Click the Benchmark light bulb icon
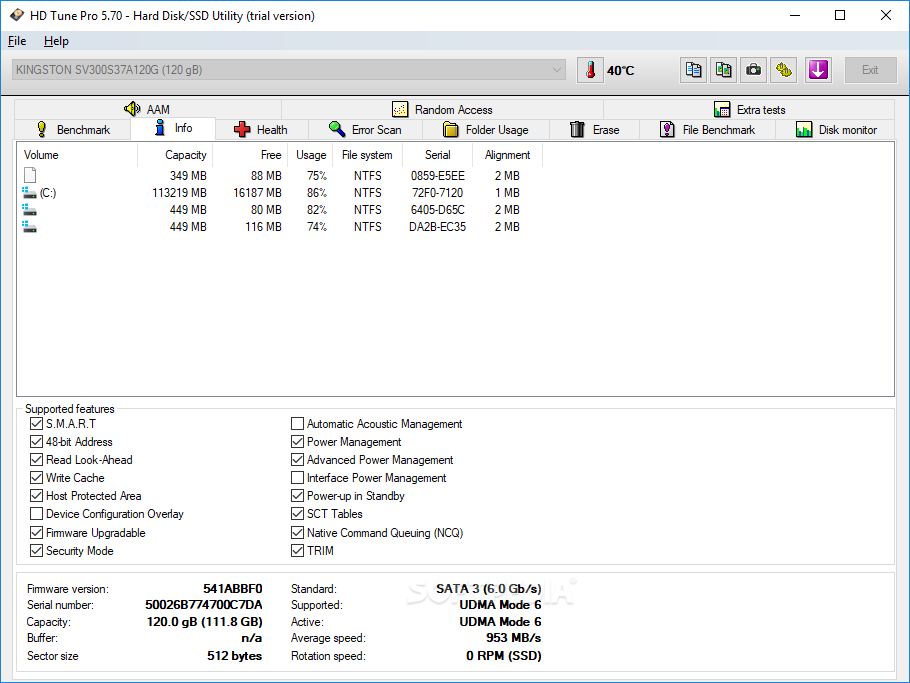910x683 pixels. point(42,129)
